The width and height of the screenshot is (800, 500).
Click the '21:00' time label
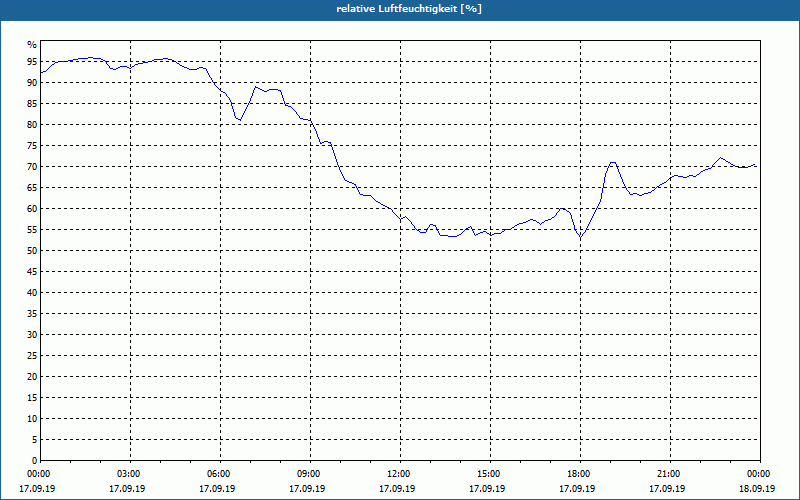670,474
